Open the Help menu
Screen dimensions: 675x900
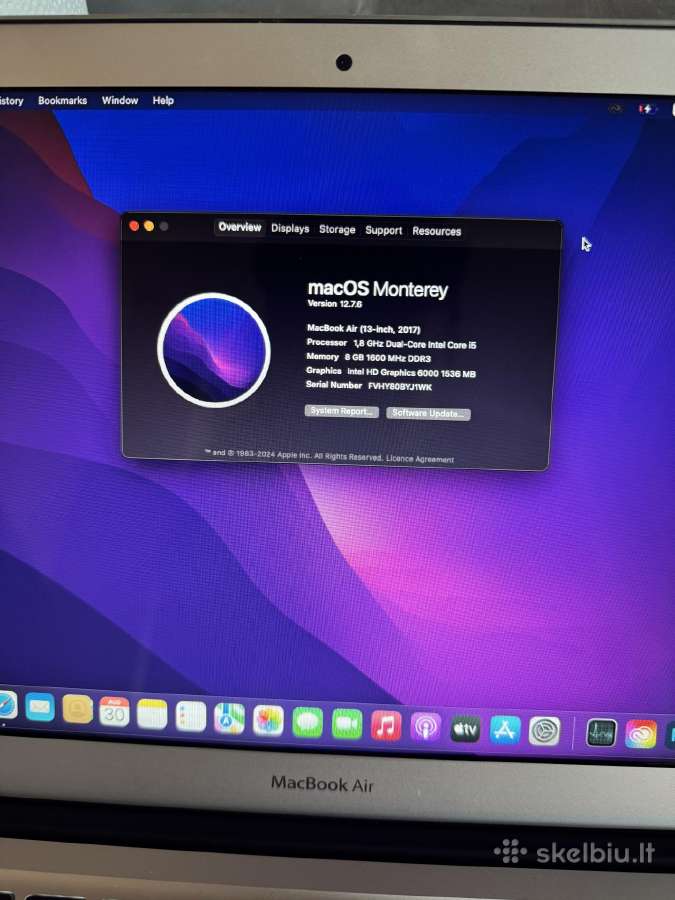point(163,100)
